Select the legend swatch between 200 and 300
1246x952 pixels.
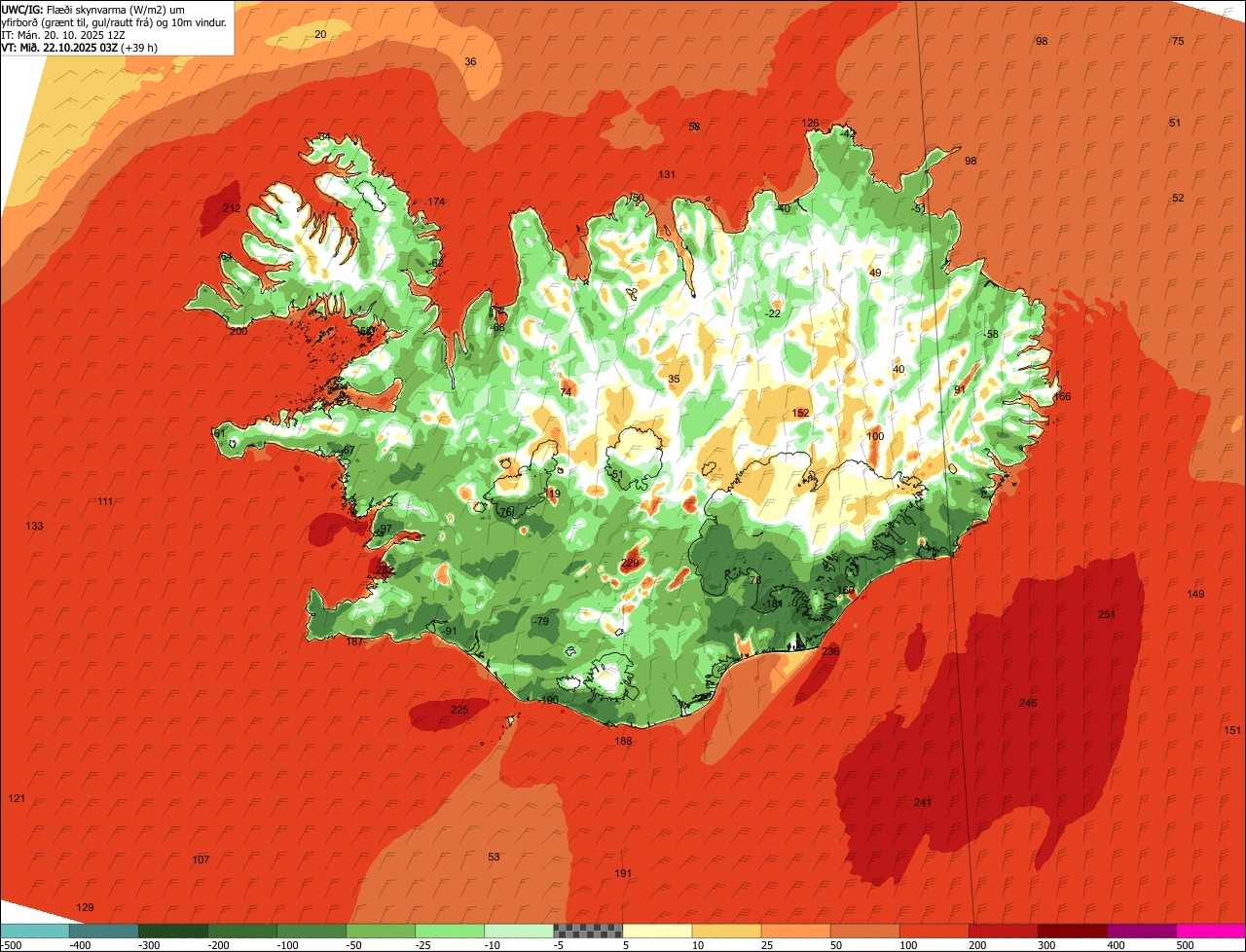(1002, 931)
